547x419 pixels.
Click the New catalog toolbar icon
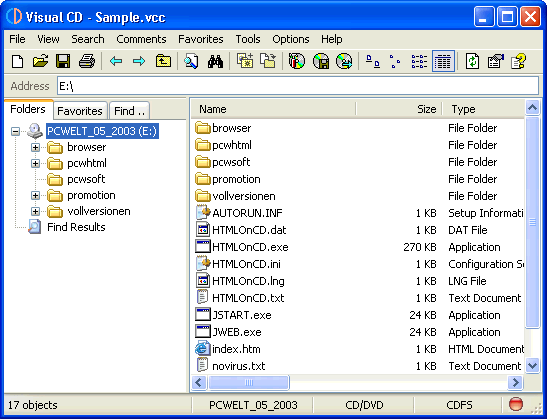[17, 61]
